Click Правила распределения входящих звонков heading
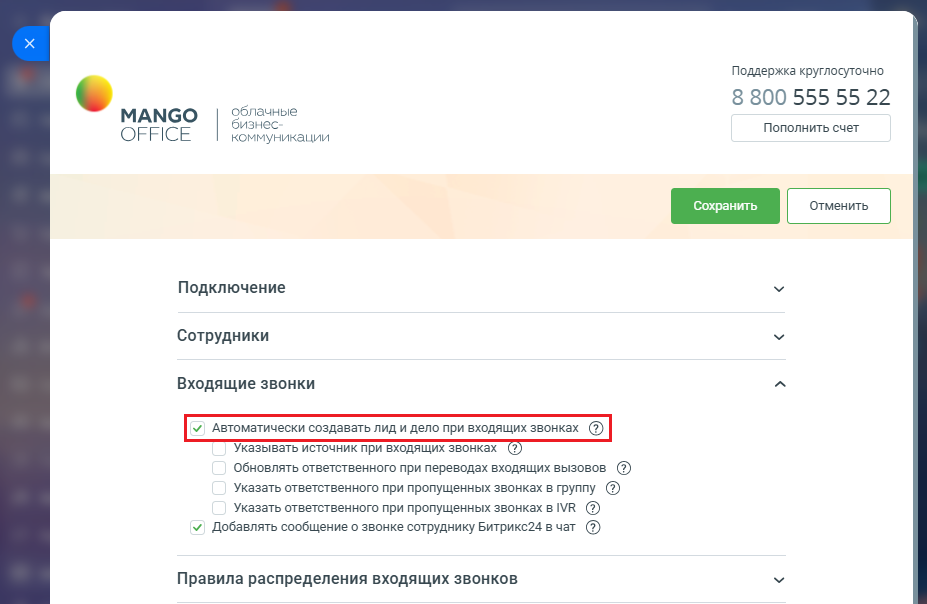The width and height of the screenshot is (927, 604). (348, 579)
